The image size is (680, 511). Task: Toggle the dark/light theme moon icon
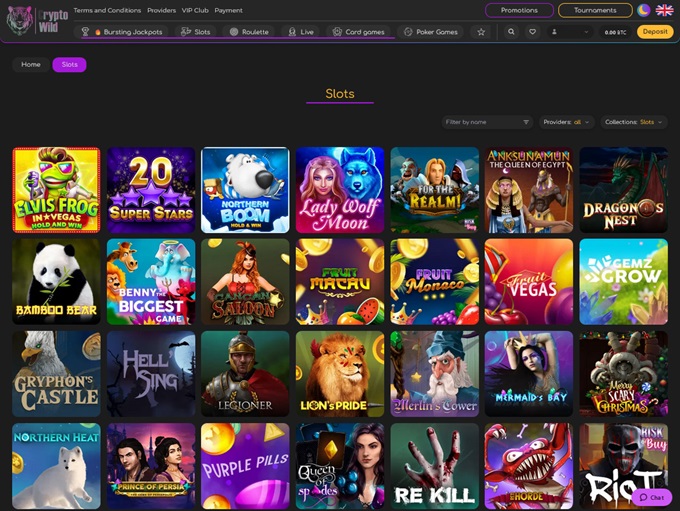[644, 10]
